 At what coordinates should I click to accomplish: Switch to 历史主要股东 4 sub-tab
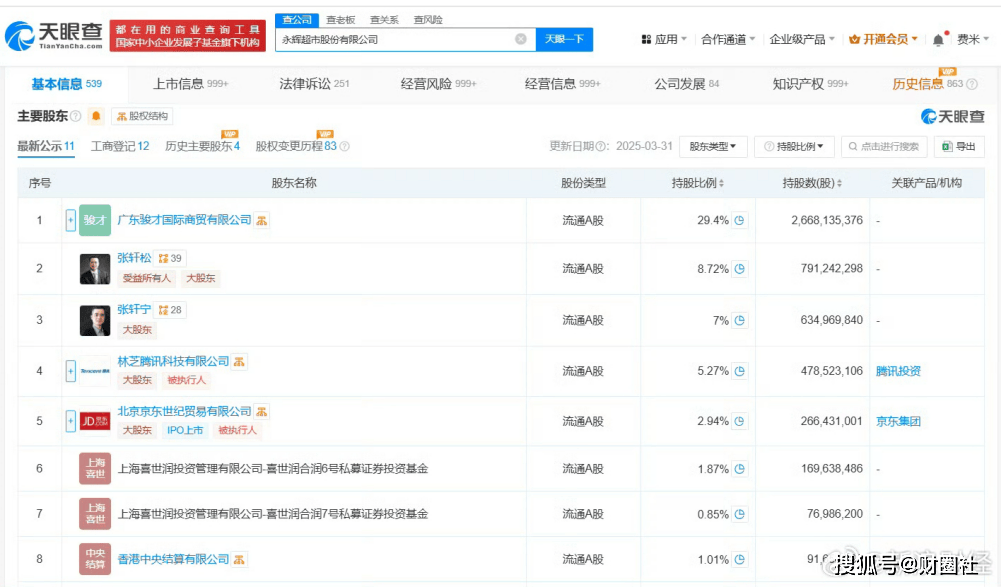click(x=202, y=146)
